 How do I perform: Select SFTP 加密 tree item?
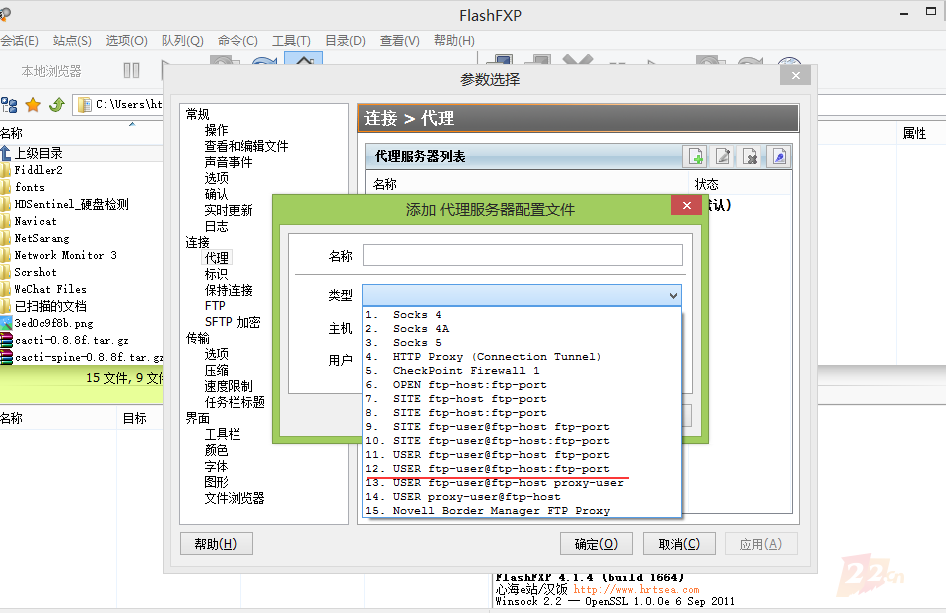232,322
